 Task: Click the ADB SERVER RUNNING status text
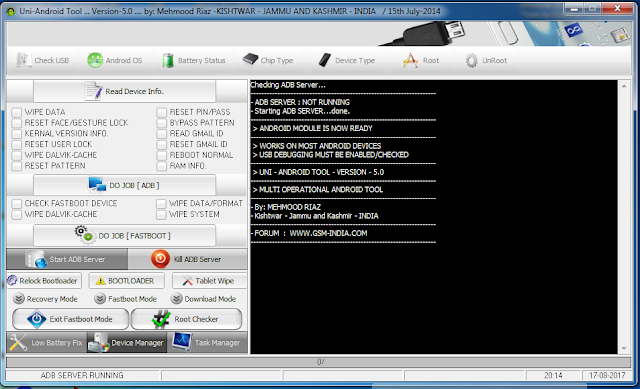tap(82, 375)
